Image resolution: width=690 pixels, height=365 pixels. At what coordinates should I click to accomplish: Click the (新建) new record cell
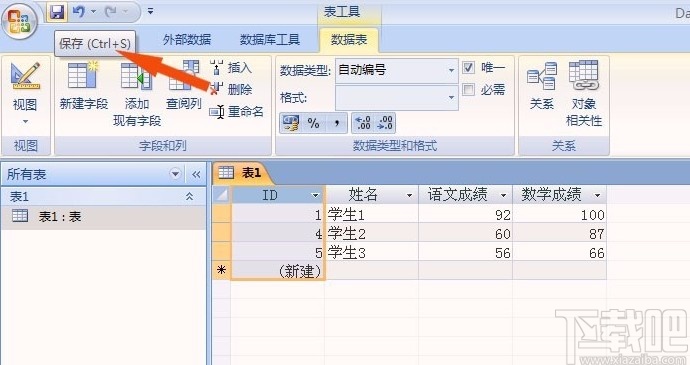coord(278,271)
